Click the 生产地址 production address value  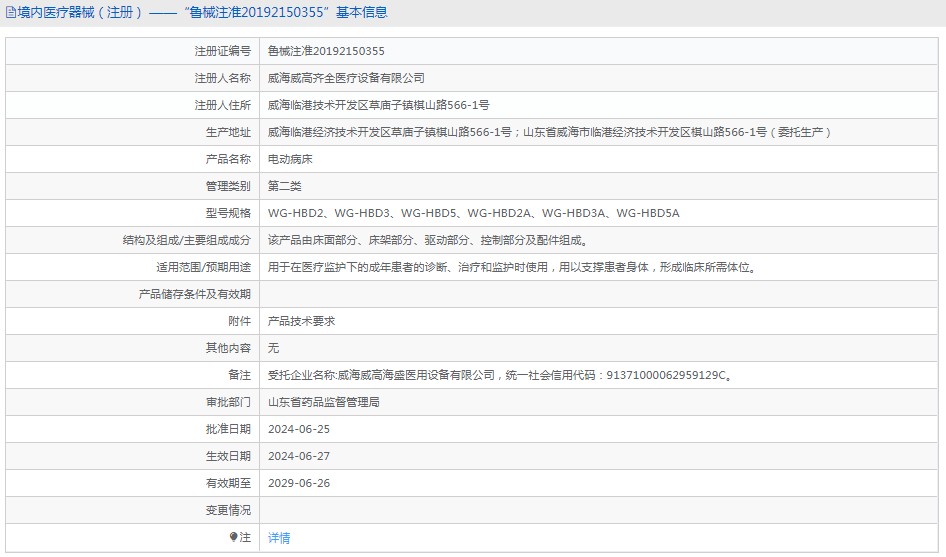click(x=550, y=132)
